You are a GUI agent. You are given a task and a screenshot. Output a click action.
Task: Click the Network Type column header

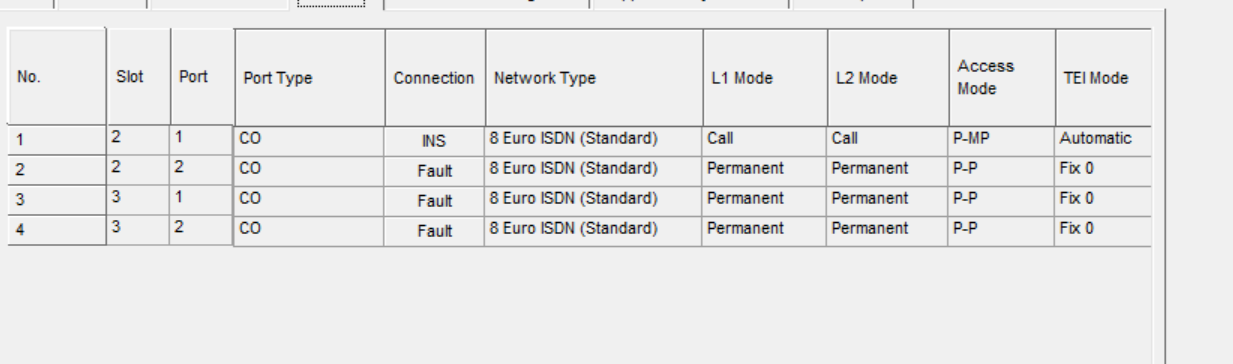click(x=594, y=78)
